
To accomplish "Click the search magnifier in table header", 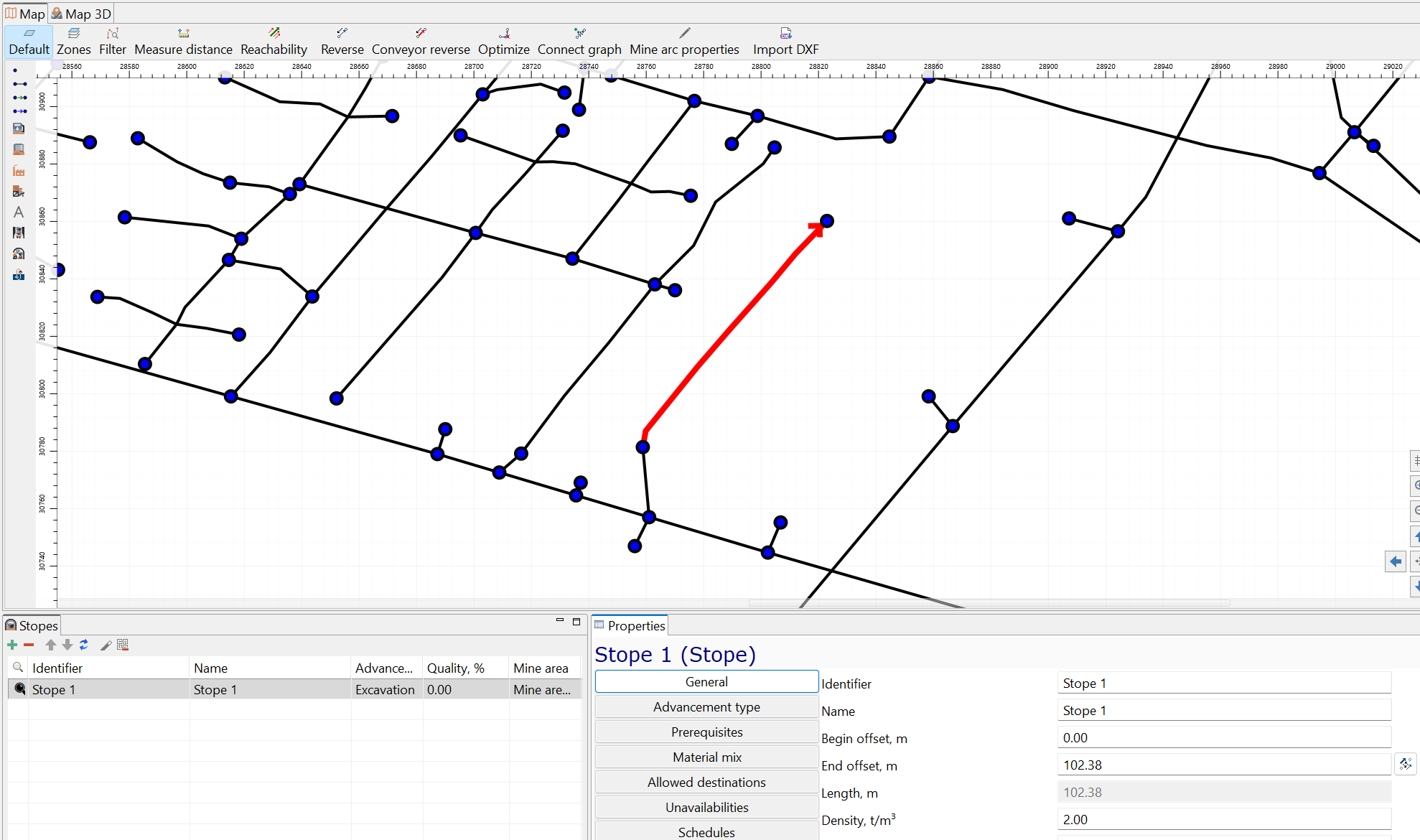I will pyautogui.click(x=19, y=667).
